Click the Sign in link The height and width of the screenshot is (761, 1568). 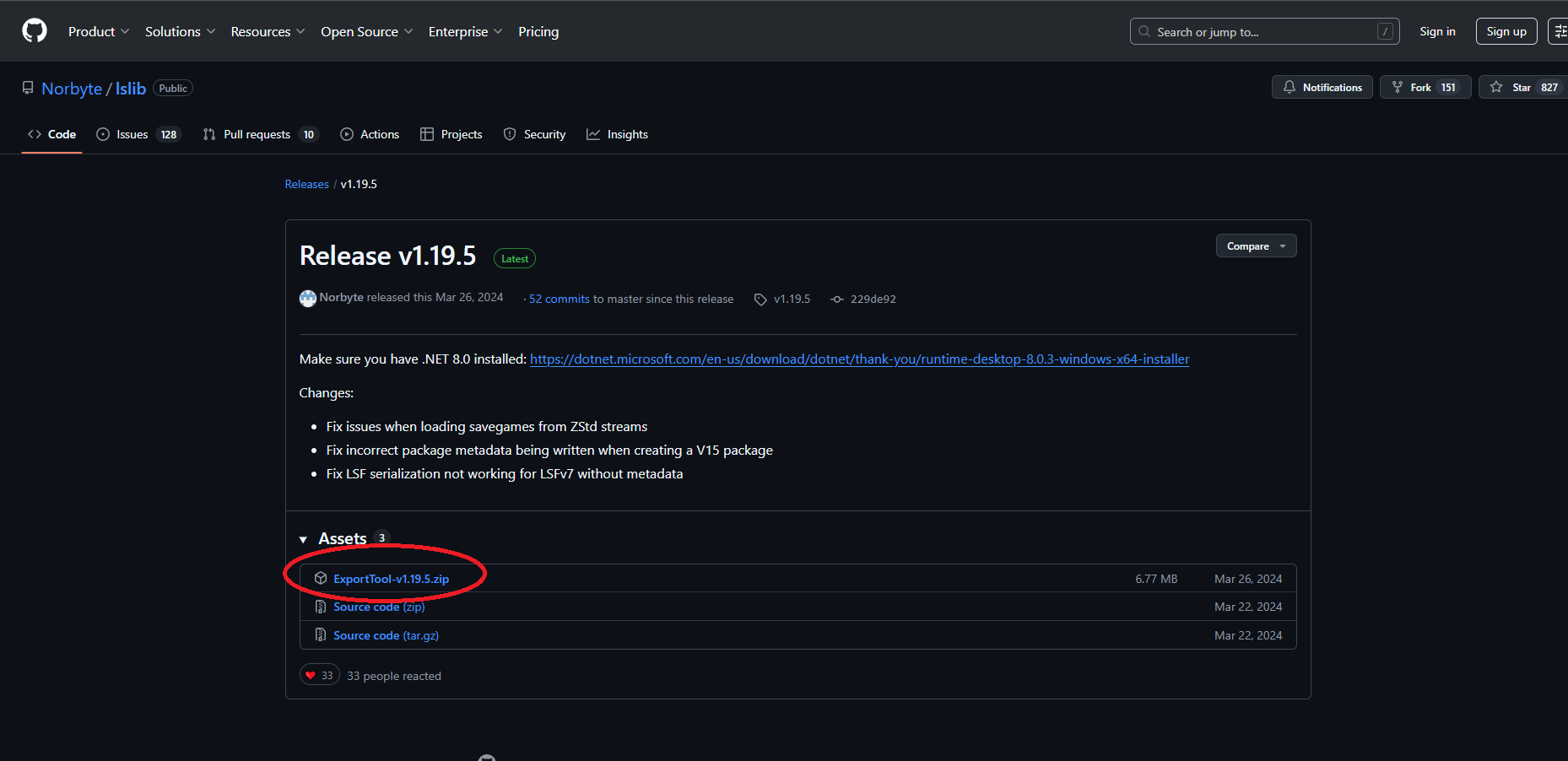tap(1437, 31)
